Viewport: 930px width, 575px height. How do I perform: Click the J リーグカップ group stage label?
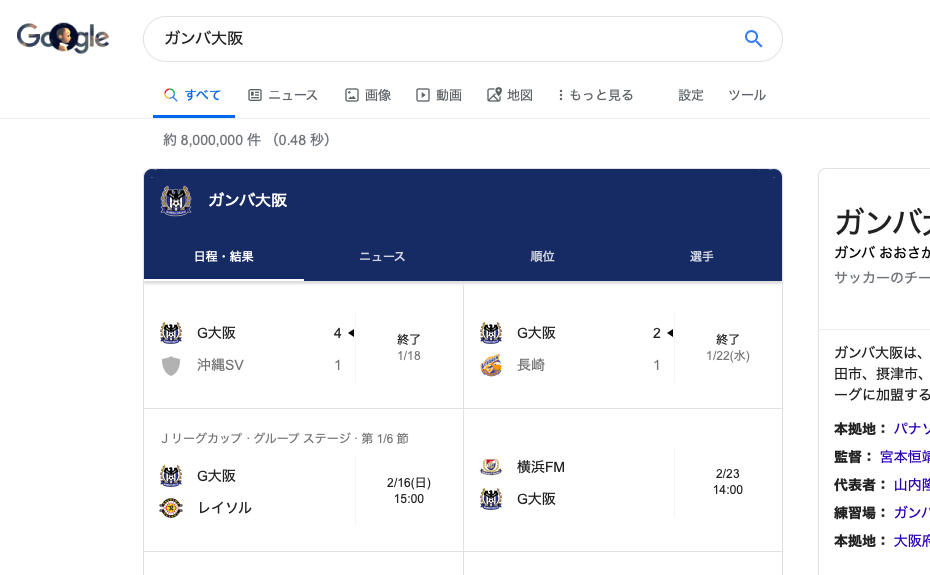pos(285,439)
